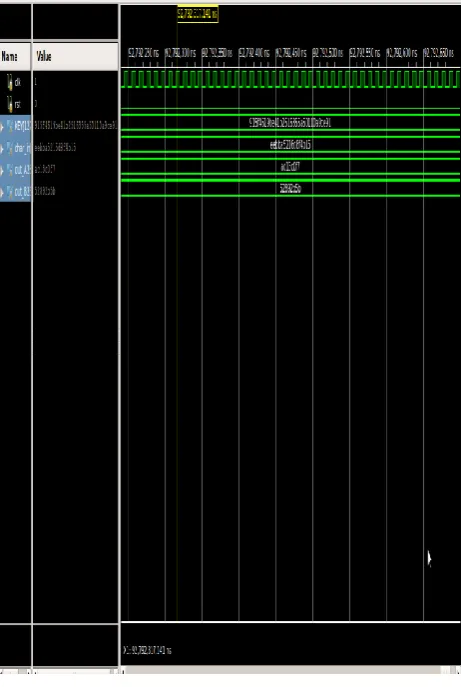Click the clk value cell showing 1

click(x=35, y=82)
